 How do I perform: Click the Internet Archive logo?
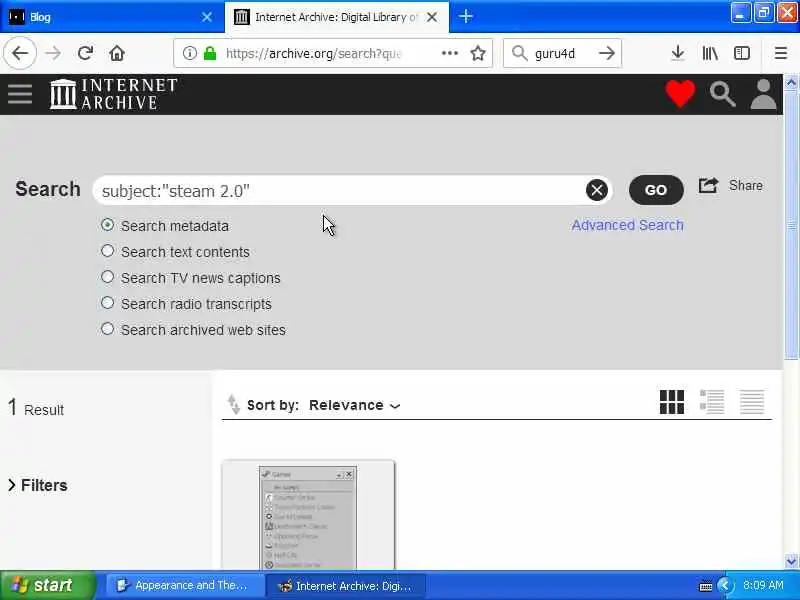(x=113, y=94)
